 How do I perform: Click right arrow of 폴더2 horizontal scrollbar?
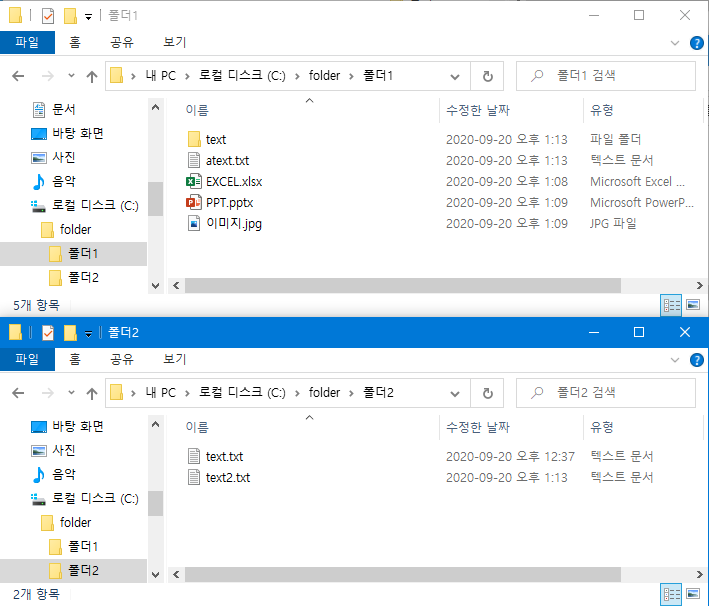pyautogui.click(x=699, y=574)
